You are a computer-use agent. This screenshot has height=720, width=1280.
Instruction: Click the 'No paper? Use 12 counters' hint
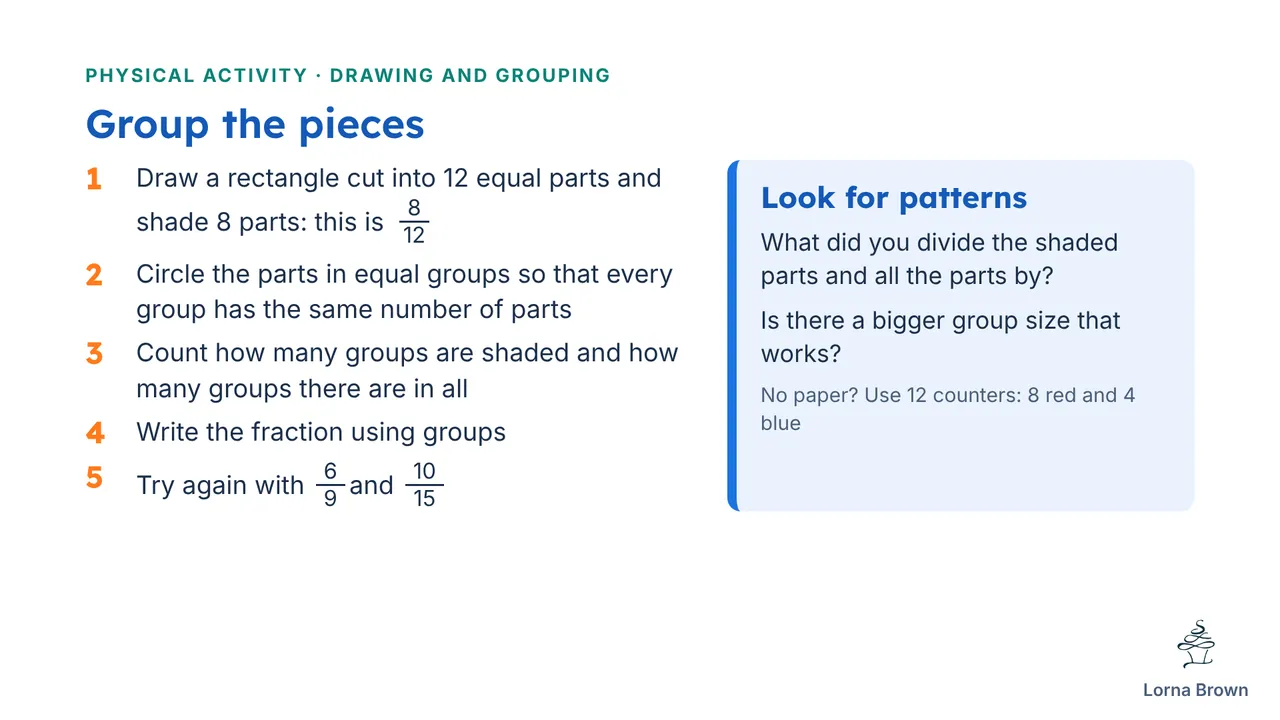pyautogui.click(x=948, y=409)
